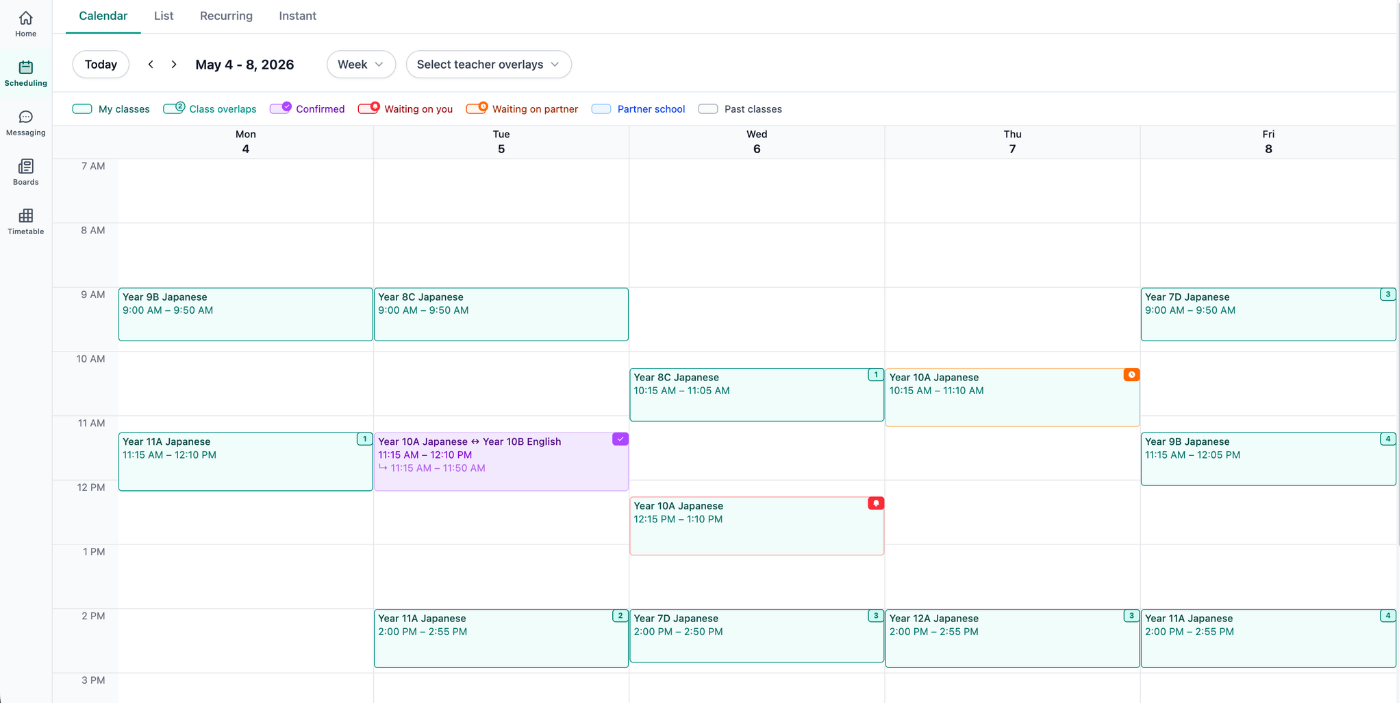The image size is (1400, 703).
Task: Open Home in the sidebar
Action: [26, 24]
